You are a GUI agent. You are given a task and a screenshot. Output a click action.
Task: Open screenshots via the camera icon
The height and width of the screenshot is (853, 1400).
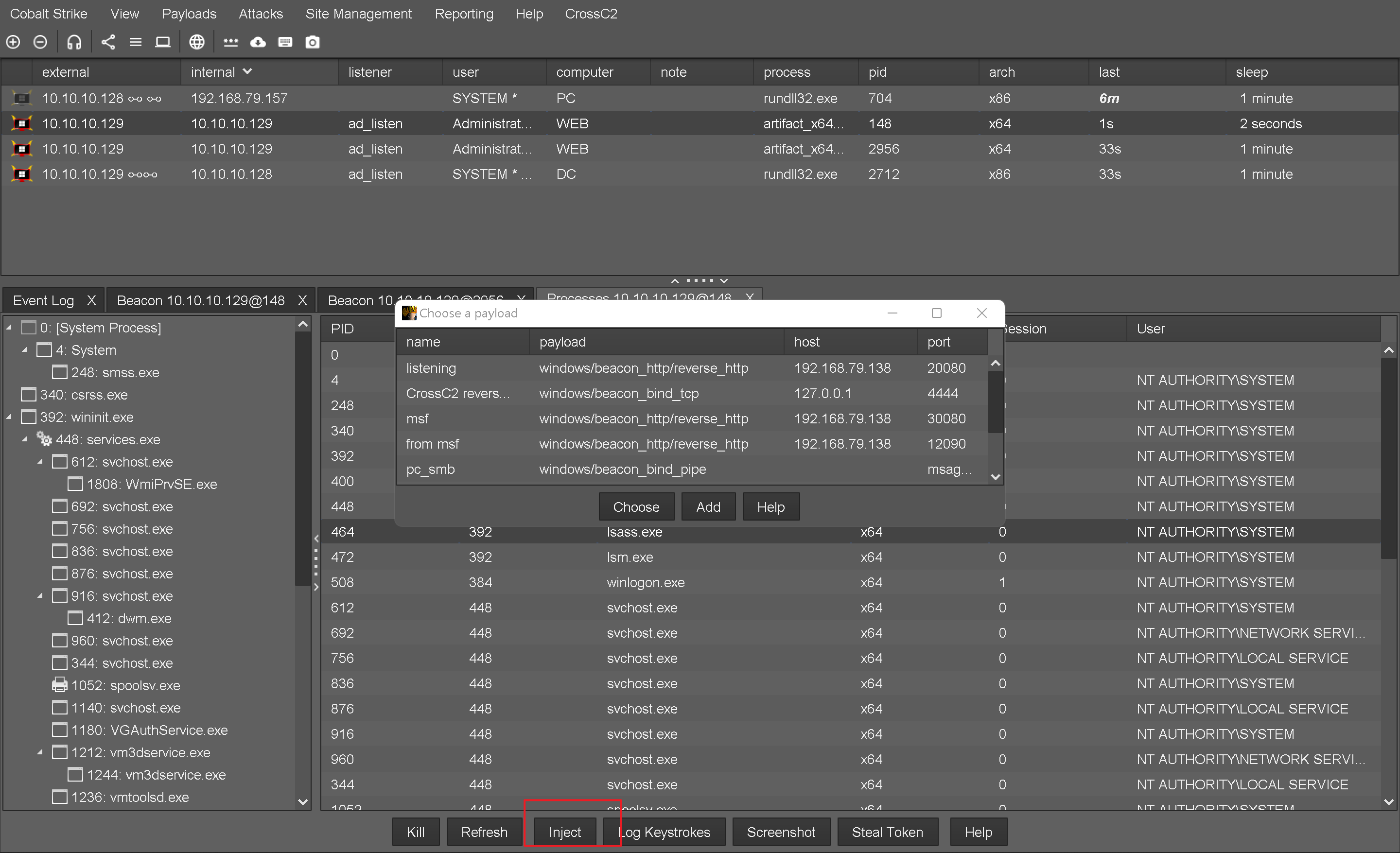313,42
